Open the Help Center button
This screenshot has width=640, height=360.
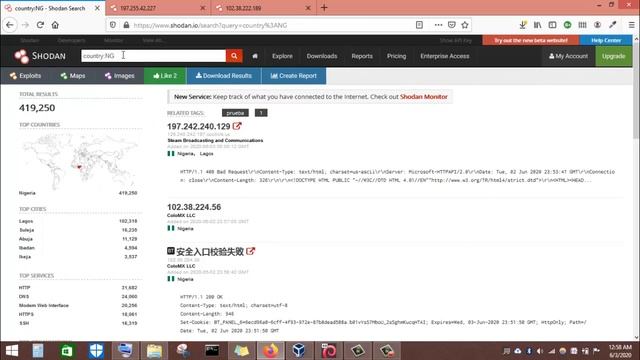pos(606,40)
